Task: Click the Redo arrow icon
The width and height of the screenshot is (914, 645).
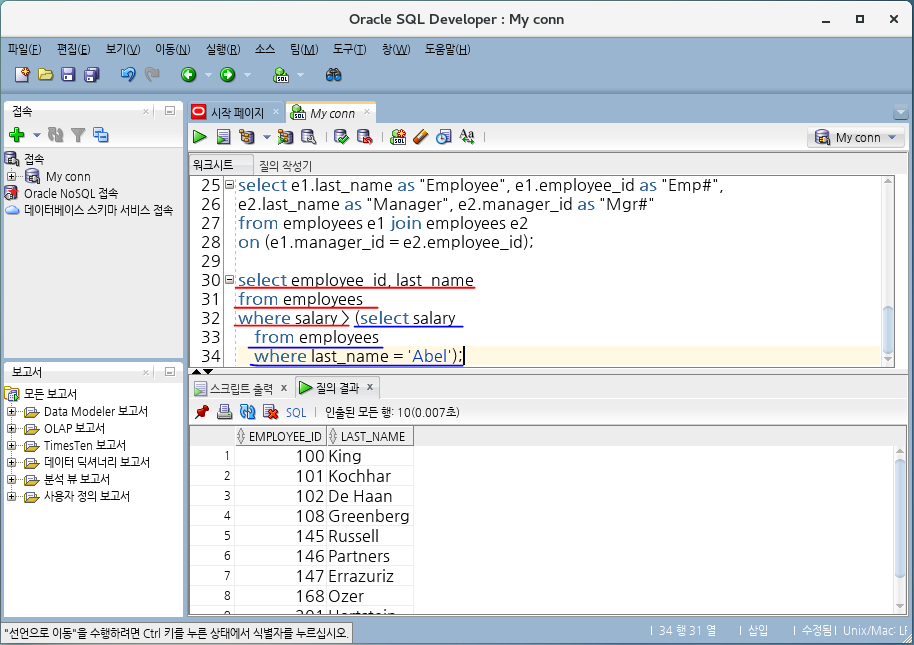Action: pos(152,75)
